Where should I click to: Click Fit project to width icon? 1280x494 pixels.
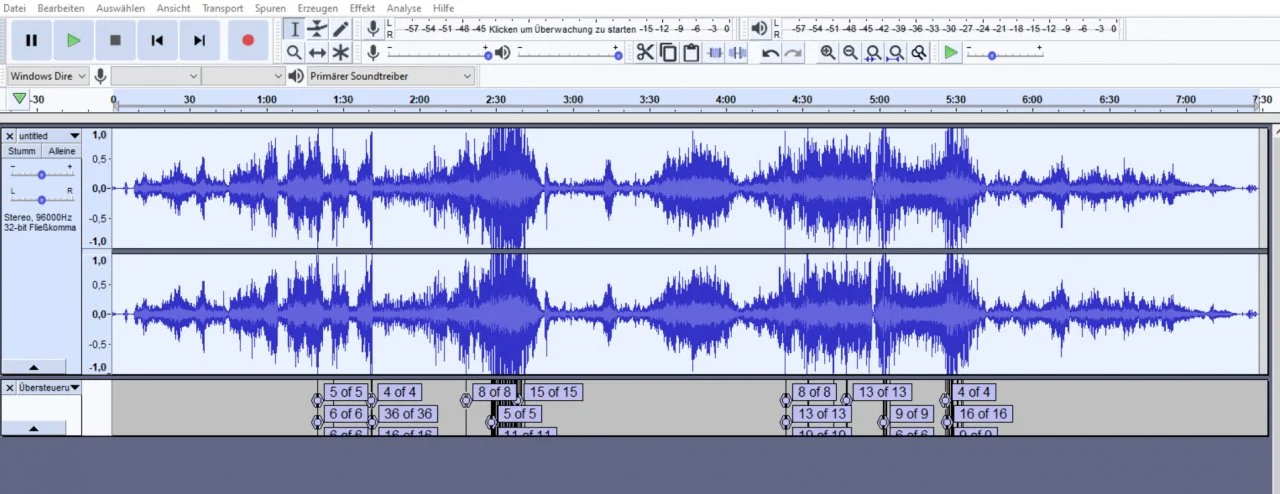[x=896, y=52]
